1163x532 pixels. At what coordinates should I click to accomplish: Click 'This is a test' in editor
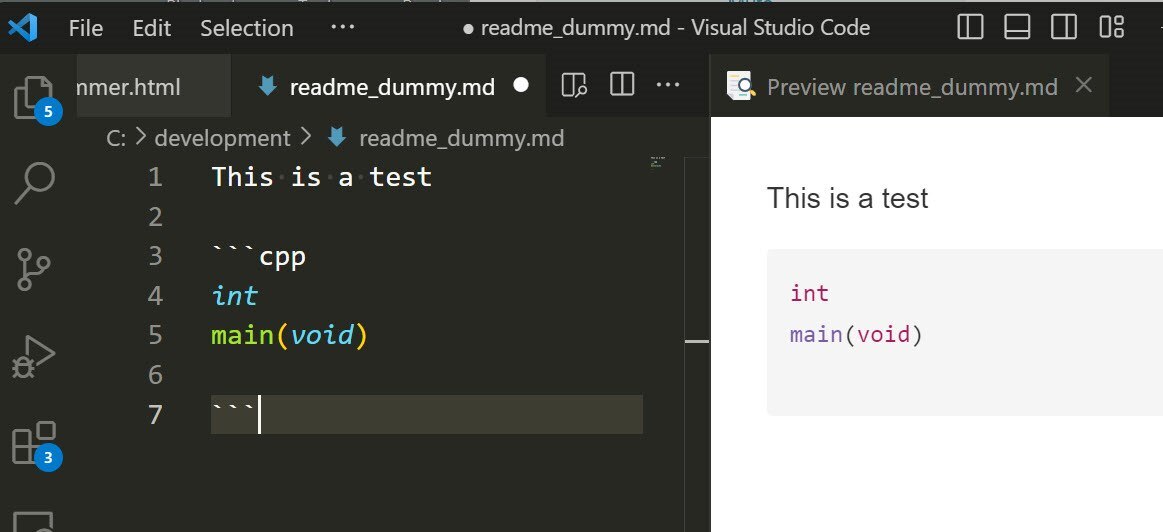[x=322, y=177]
